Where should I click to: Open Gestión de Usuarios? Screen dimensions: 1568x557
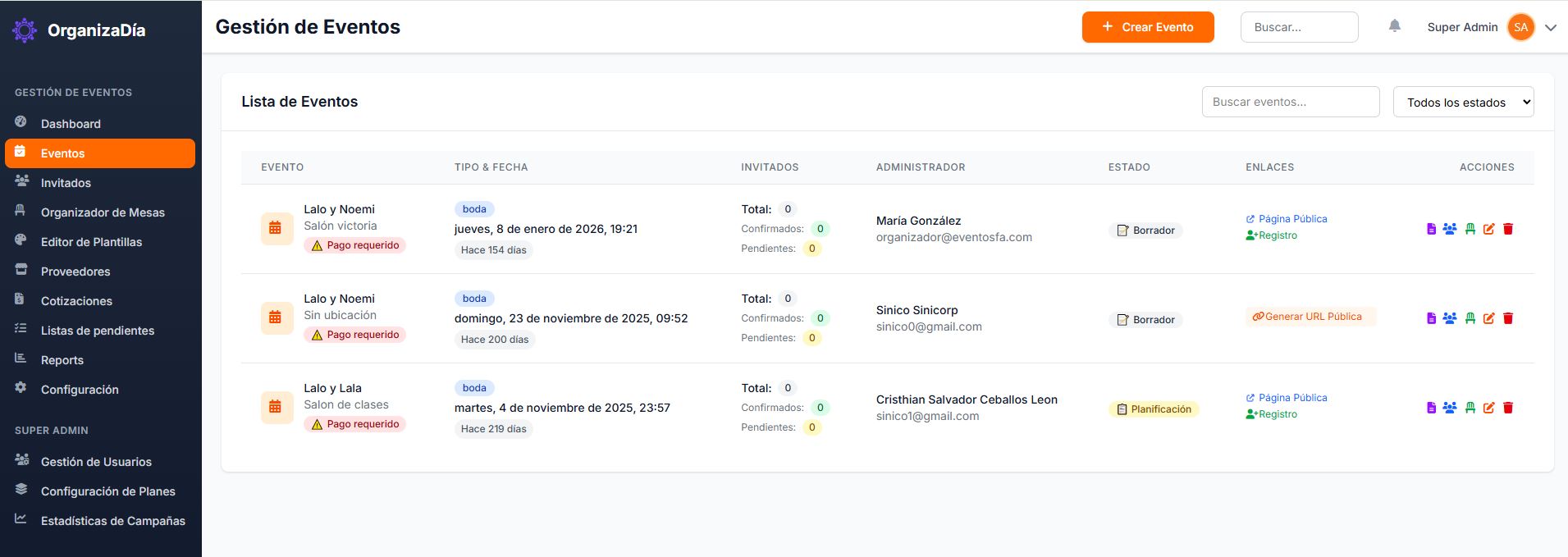pos(100,462)
